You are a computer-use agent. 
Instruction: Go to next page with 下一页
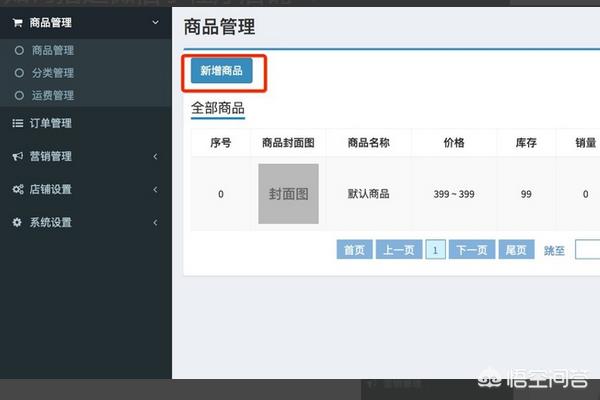tap(472, 251)
